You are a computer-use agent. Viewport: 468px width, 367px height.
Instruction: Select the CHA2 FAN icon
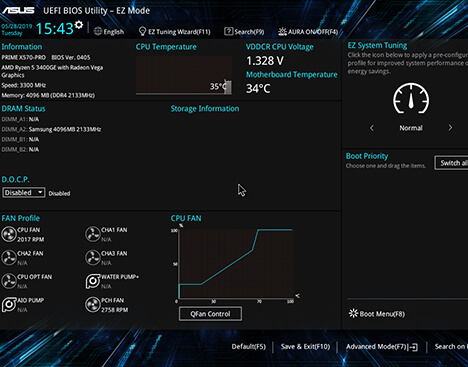(9, 258)
